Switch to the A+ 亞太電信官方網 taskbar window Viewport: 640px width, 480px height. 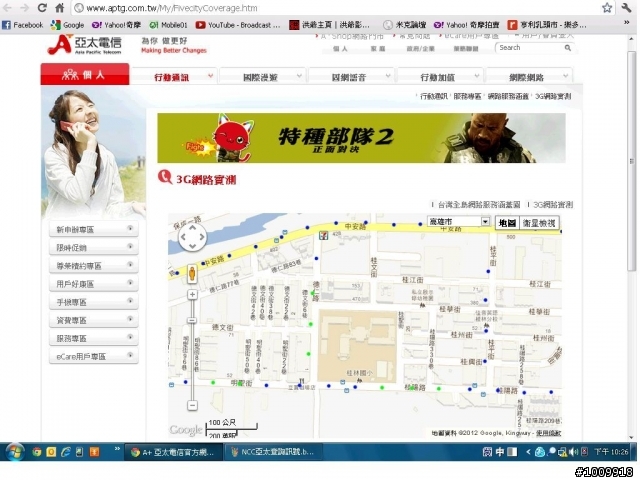click(x=173, y=452)
